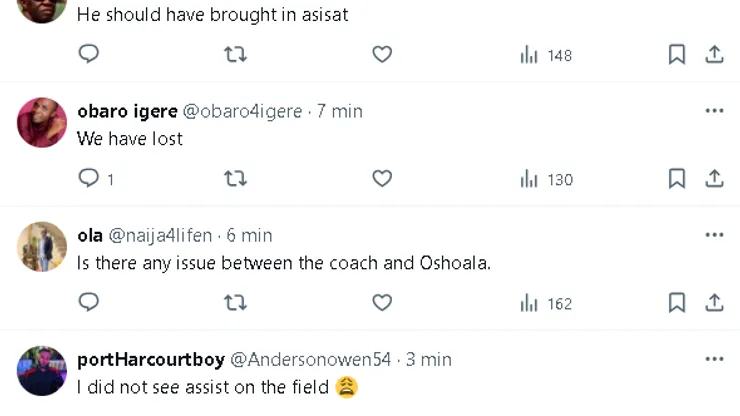Open more options on portHarcourtboy's tweet

714,359
